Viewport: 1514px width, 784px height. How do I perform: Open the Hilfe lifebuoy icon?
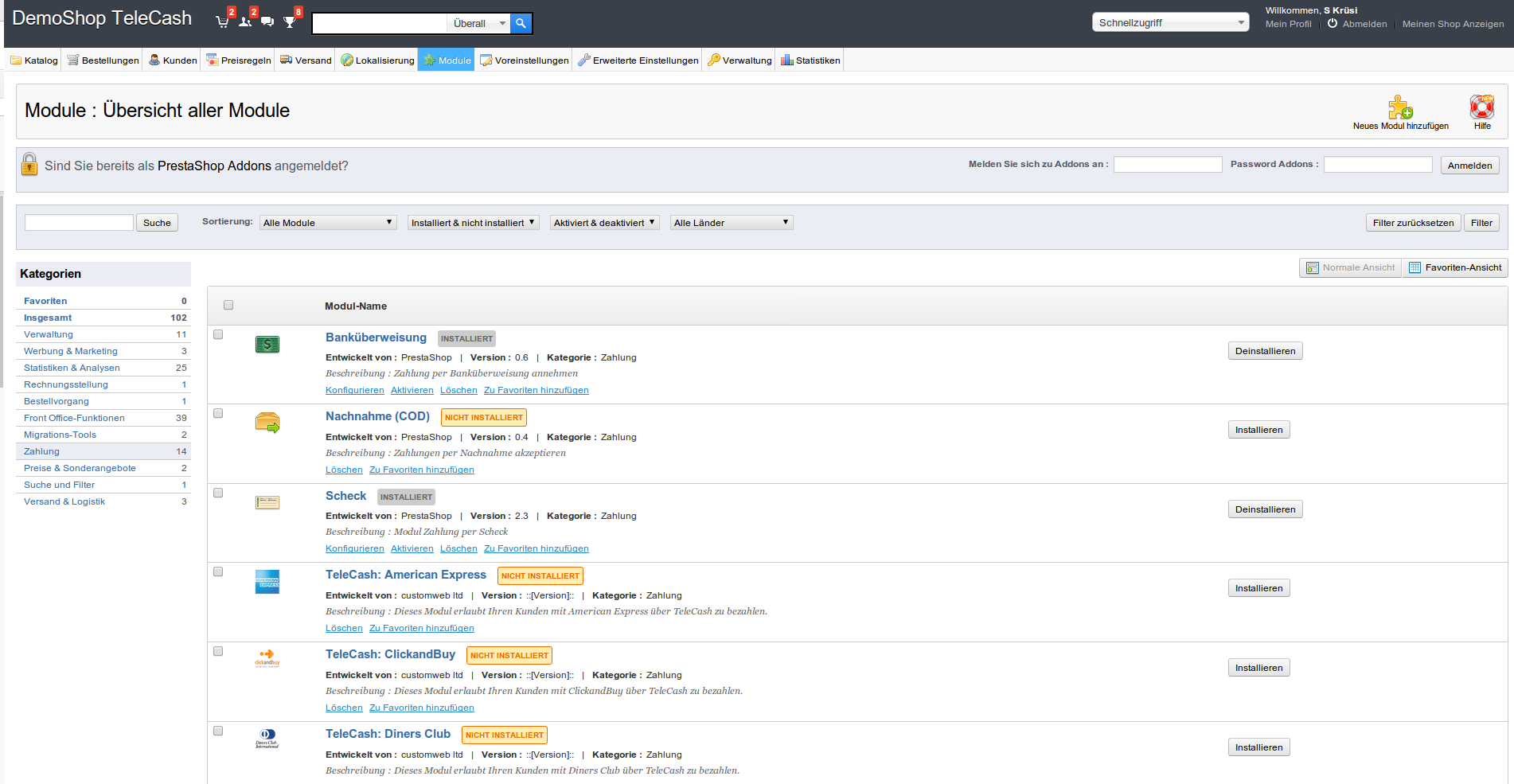[1481, 107]
